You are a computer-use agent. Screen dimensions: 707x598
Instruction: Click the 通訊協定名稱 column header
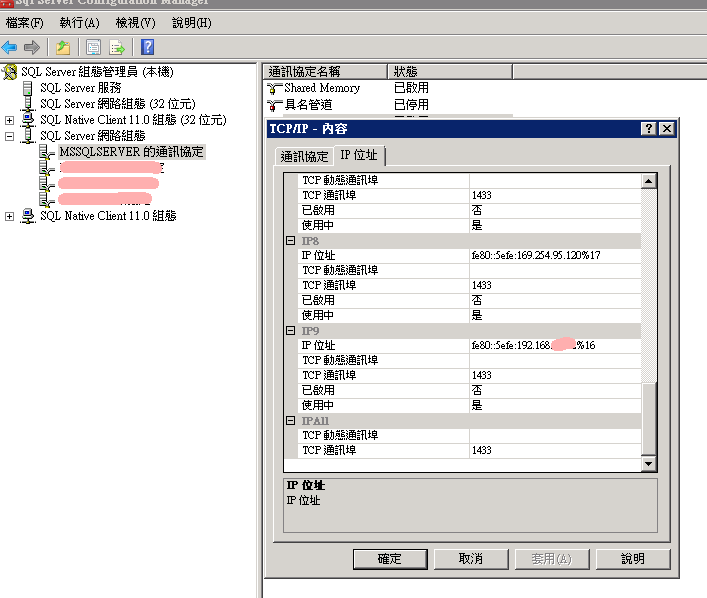click(x=325, y=71)
